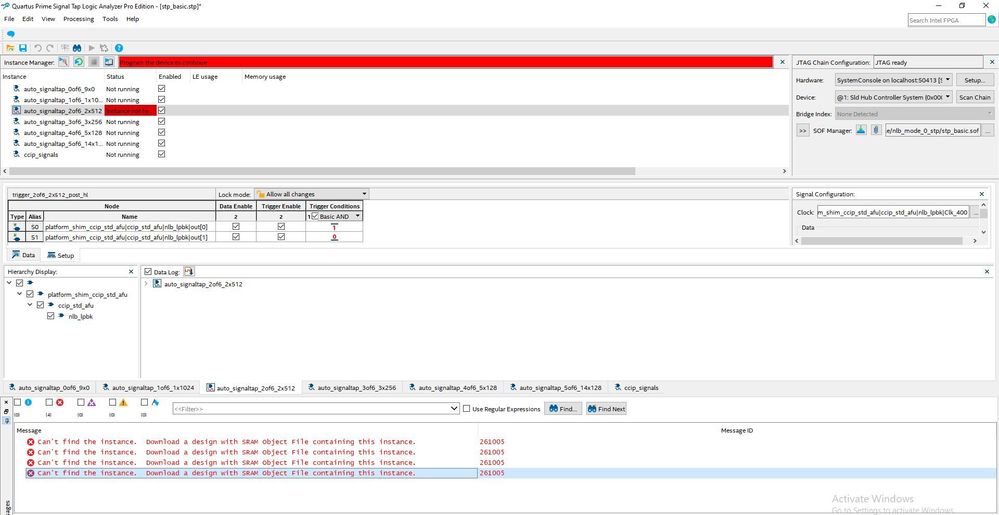
Task: Close the Hierarchy Display panel
Action: click(x=131, y=272)
